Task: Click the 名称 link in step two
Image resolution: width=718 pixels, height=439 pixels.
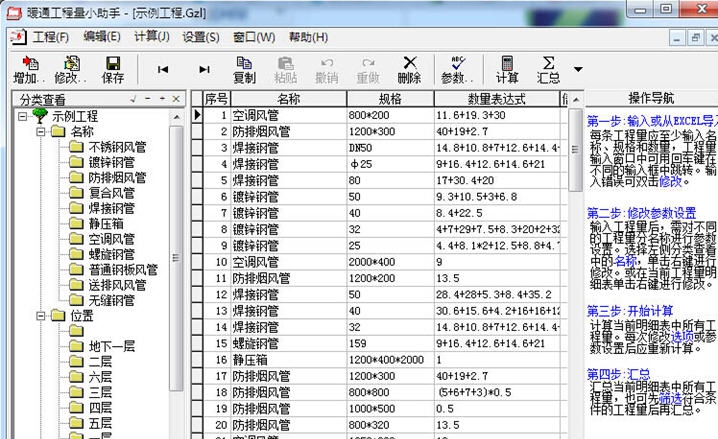Action: tap(626, 261)
